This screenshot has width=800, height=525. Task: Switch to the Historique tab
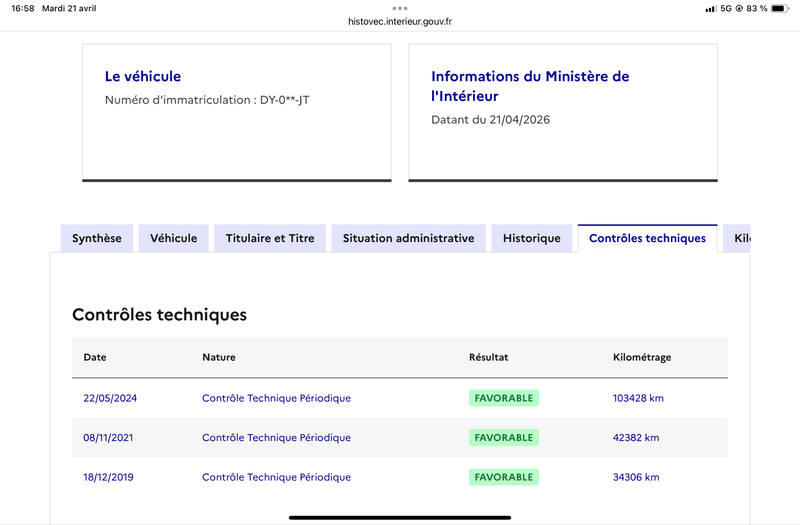click(532, 238)
